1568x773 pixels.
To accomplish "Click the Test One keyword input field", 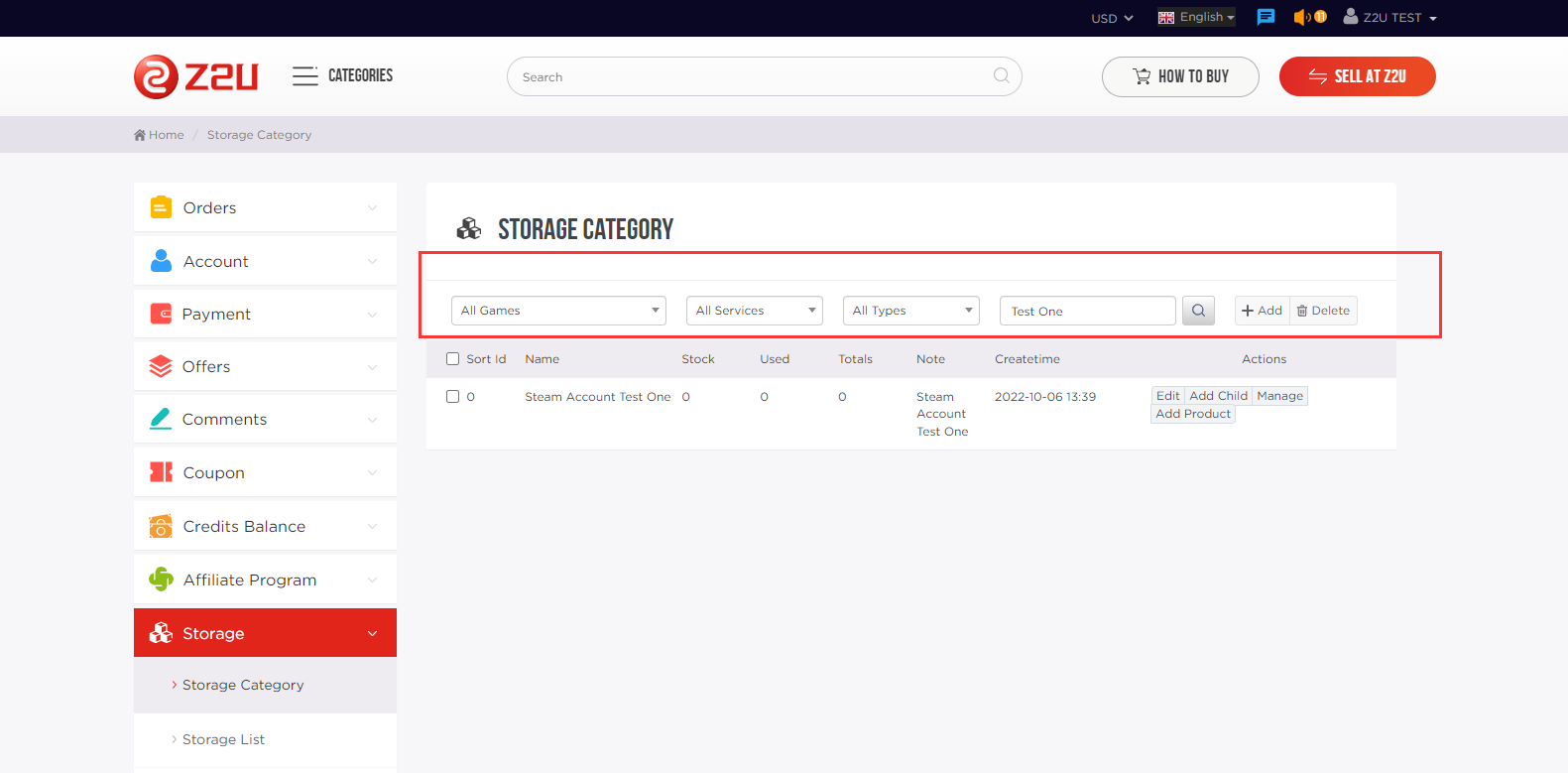I will pyautogui.click(x=1087, y=311).
